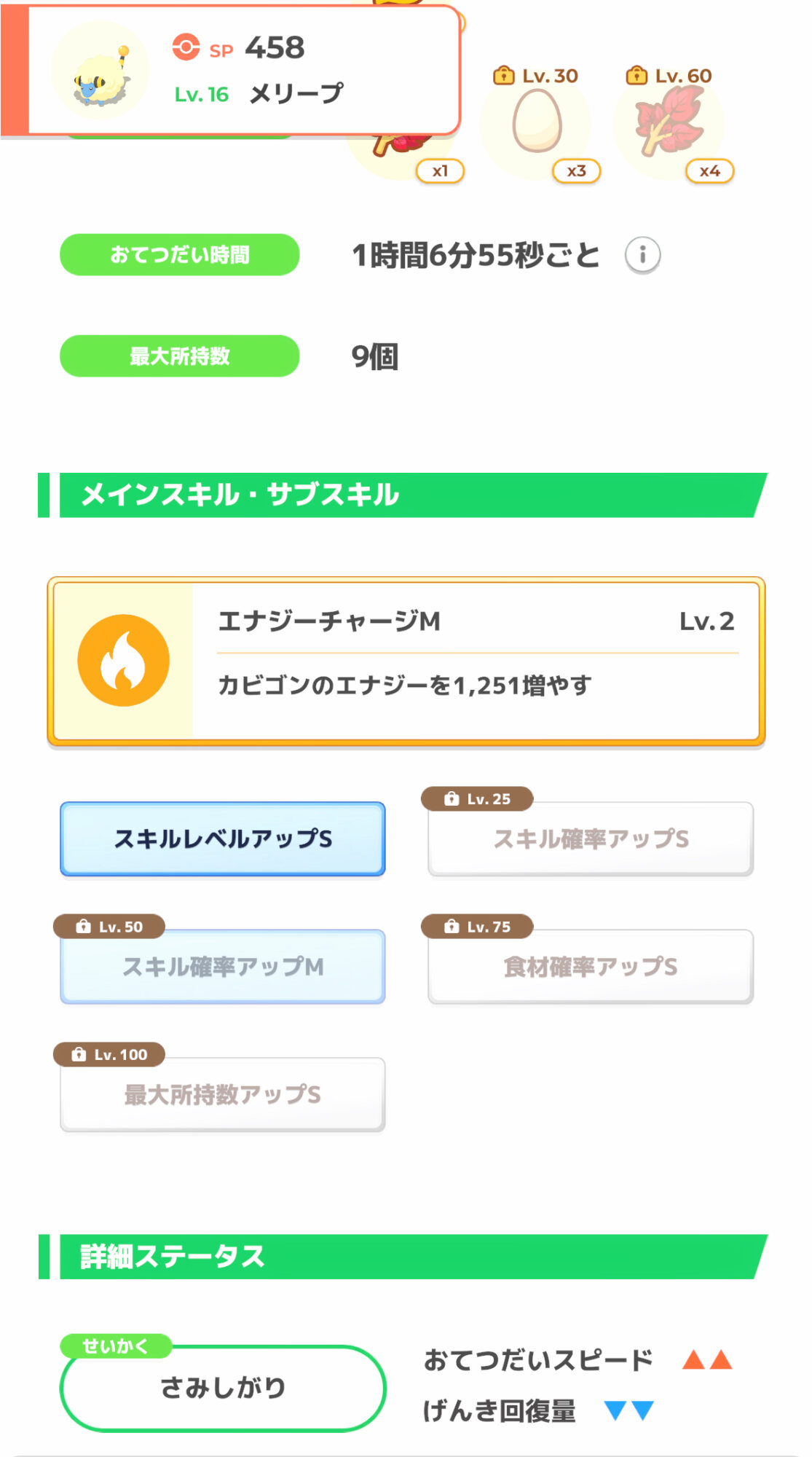Viewport: 812px width, 1457px height.
Task: Select the egg ingredient icon
Action: click(537, 121)
